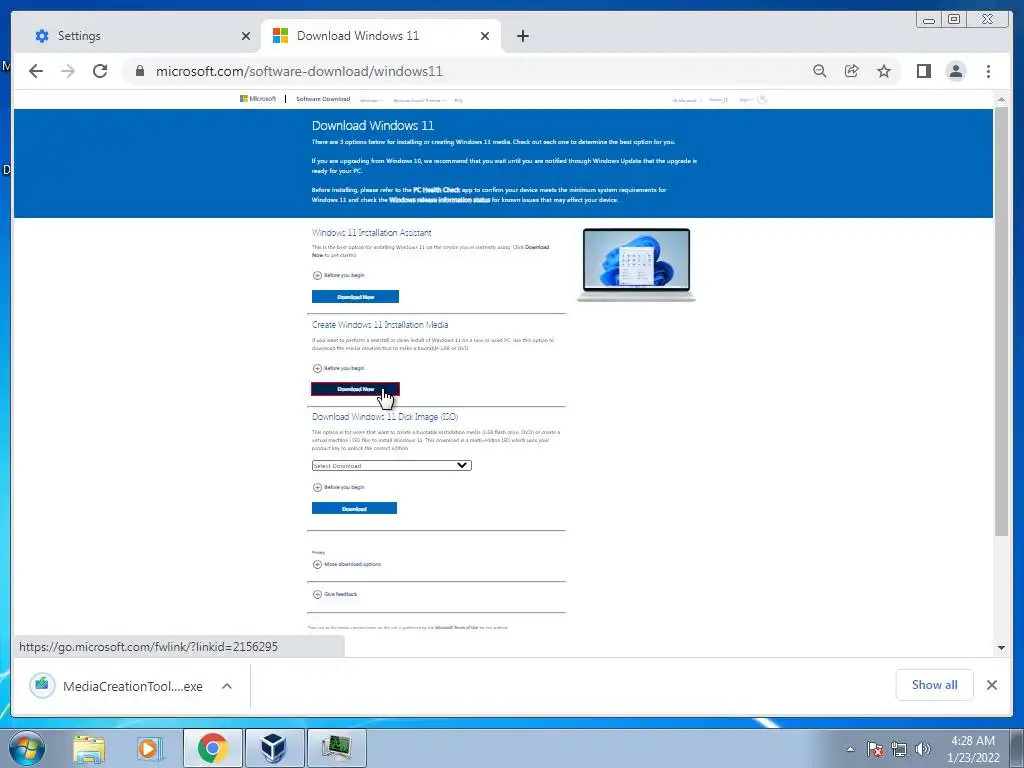Click the address bar URL
Image resolution: width=1024 pixels, height=768 pixels.
(x=299, y=71)
